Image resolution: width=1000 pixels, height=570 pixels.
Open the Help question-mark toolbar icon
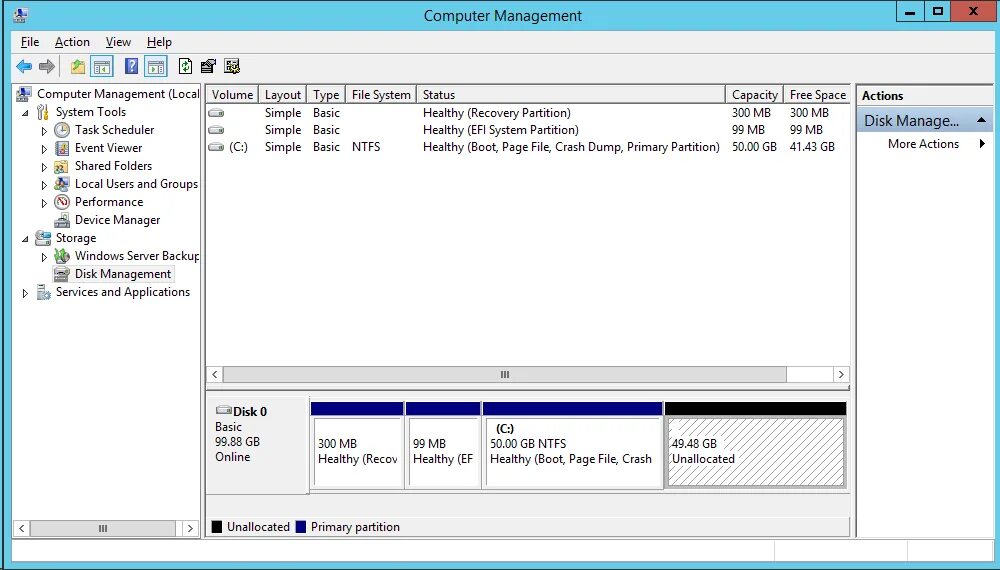131,66
